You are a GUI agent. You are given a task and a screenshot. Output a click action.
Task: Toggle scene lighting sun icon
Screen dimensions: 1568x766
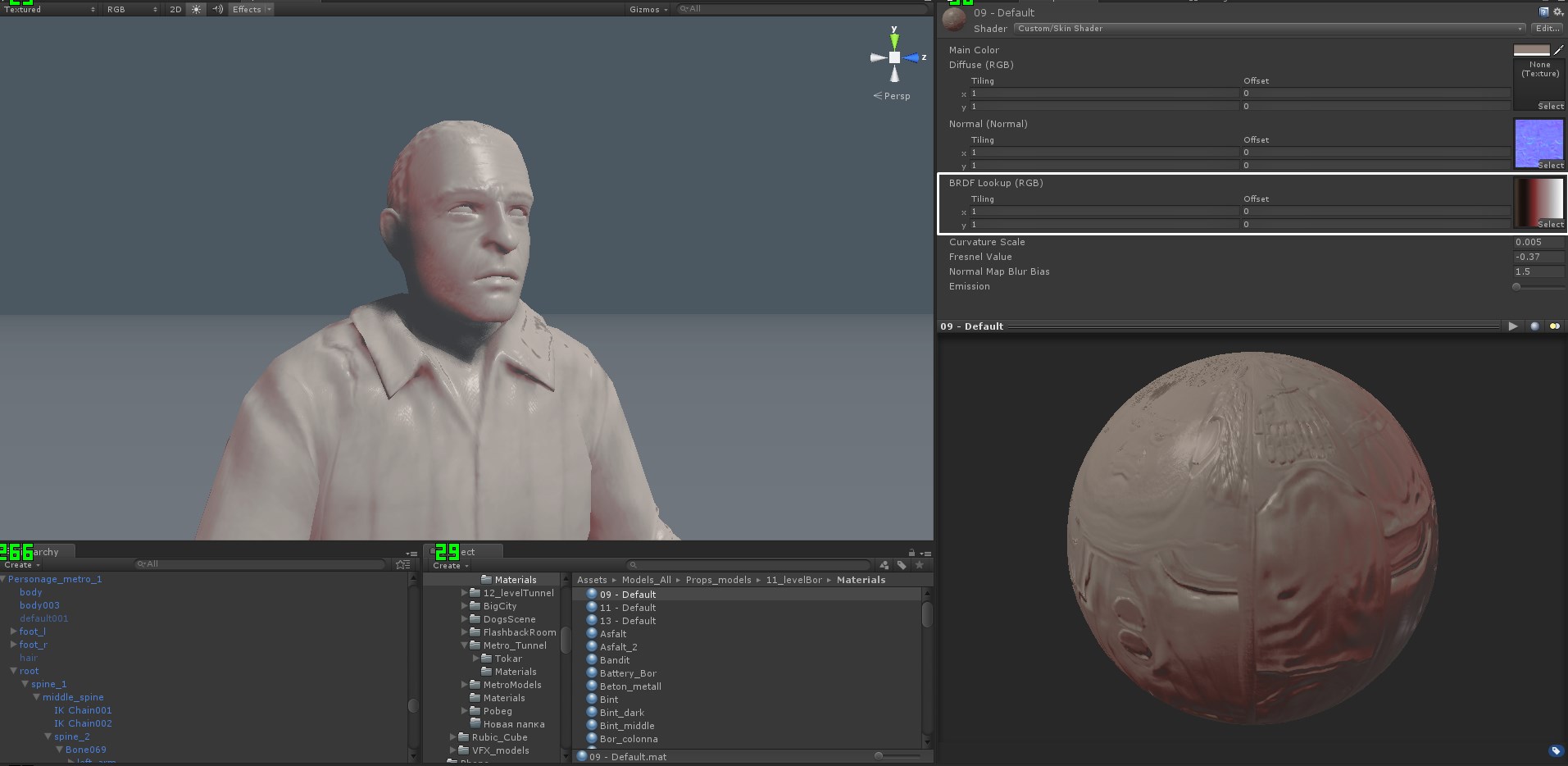click(x=196, y=9)
